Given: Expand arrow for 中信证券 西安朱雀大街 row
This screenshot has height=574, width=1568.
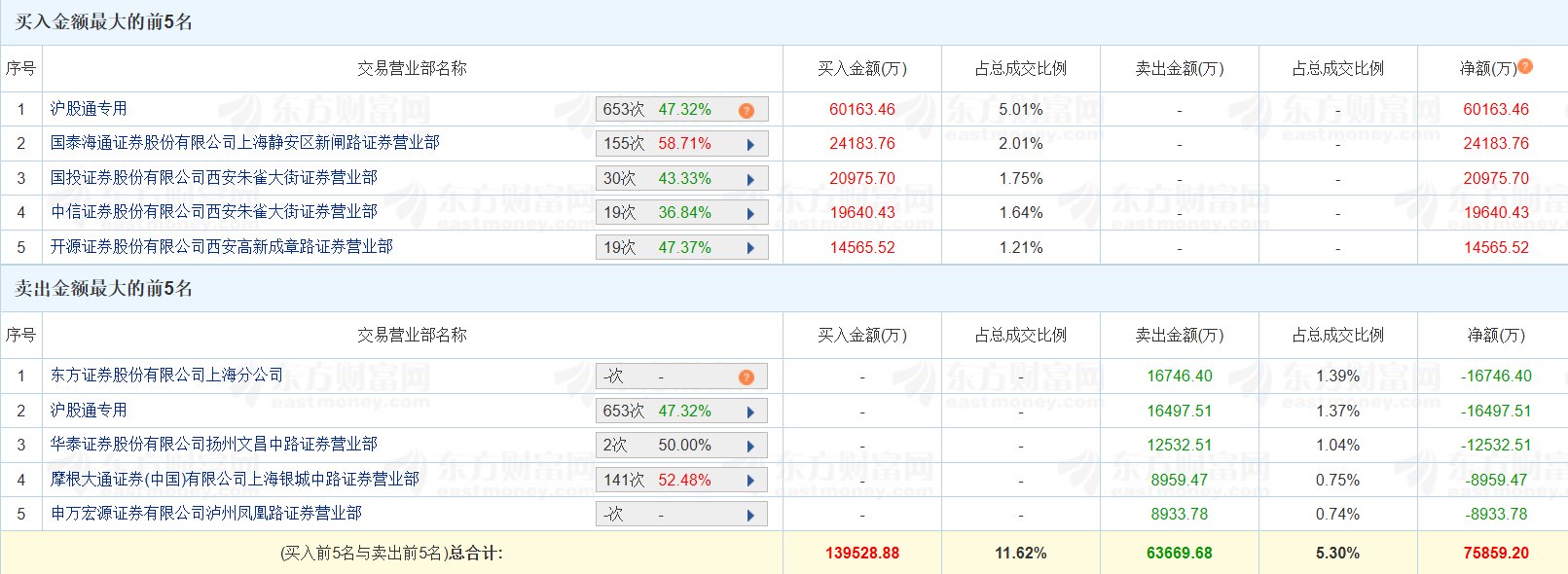Looking at the screenshot, I should [750, 214].
